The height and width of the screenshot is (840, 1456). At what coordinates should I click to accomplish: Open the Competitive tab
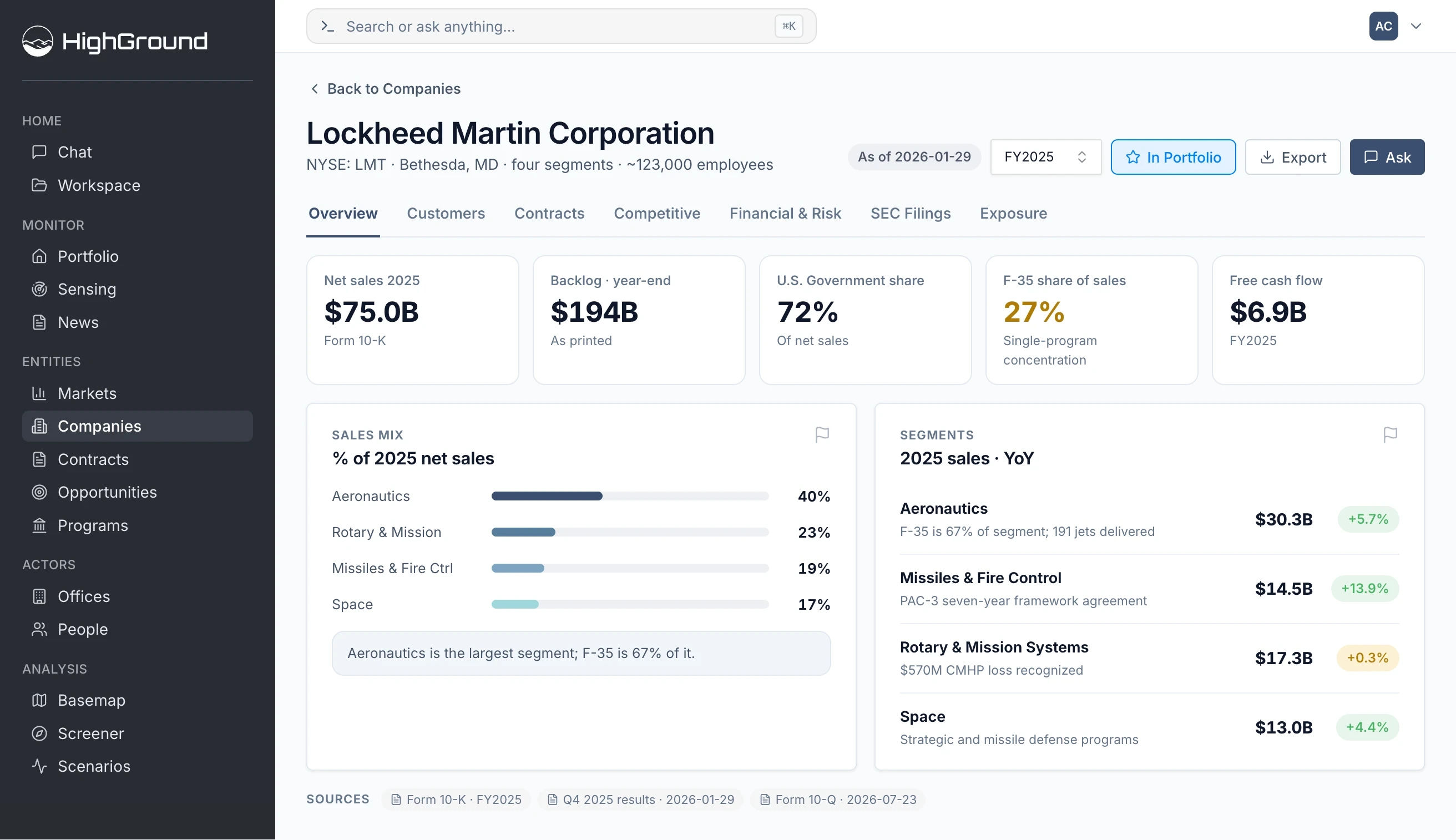coord(656,214)
